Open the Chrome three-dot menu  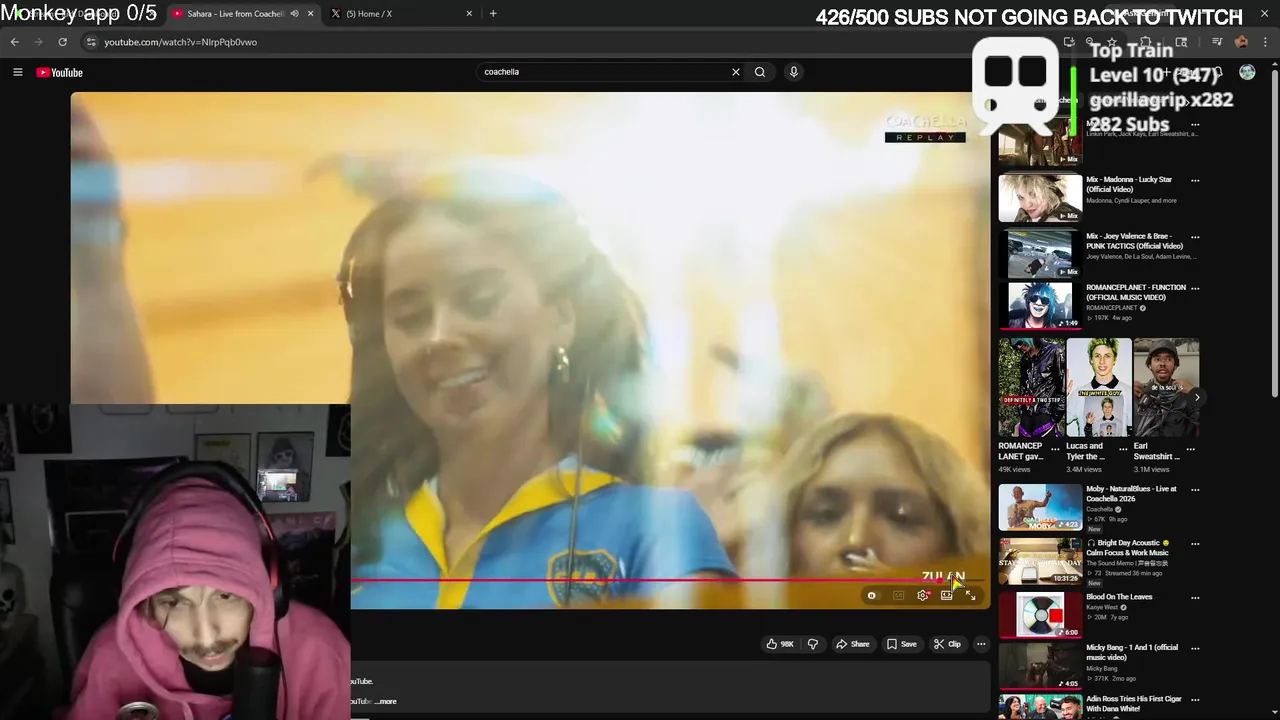[1263, 42]
